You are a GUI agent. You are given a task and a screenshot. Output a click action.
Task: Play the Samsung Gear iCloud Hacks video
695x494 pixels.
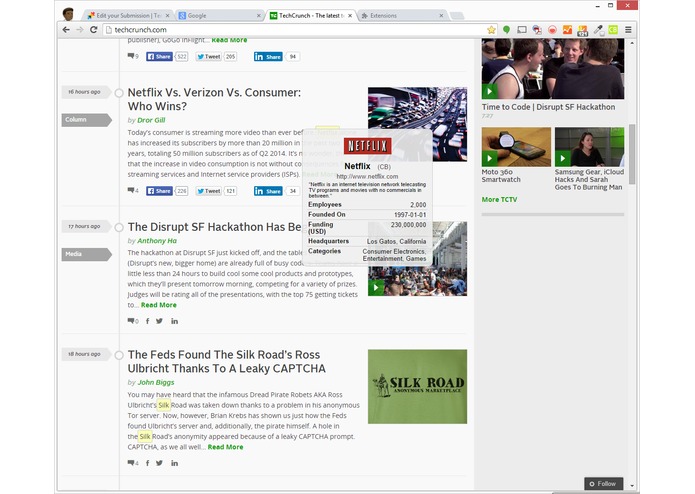pos(562,158)
